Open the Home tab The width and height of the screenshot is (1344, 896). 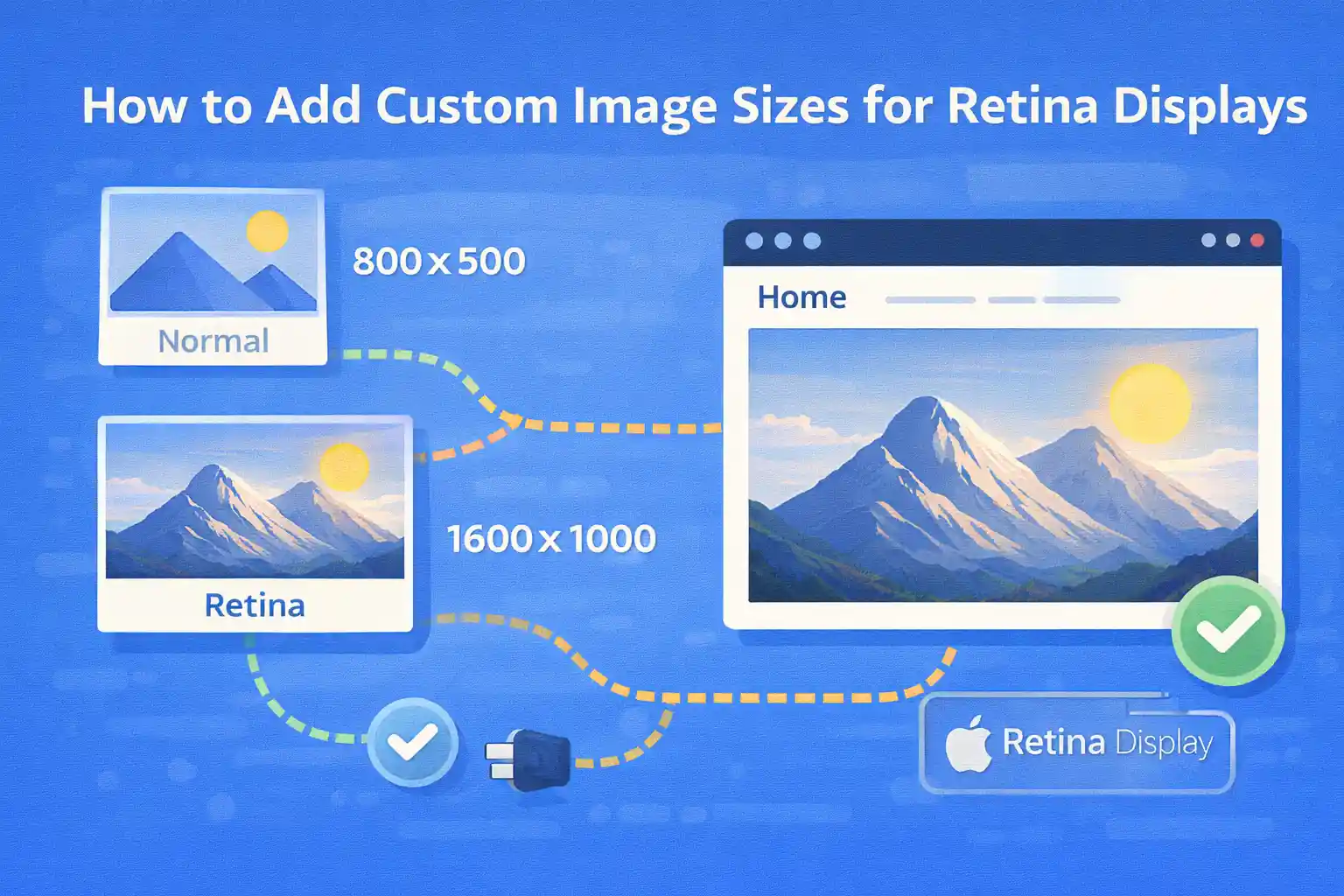coord(801,297)
